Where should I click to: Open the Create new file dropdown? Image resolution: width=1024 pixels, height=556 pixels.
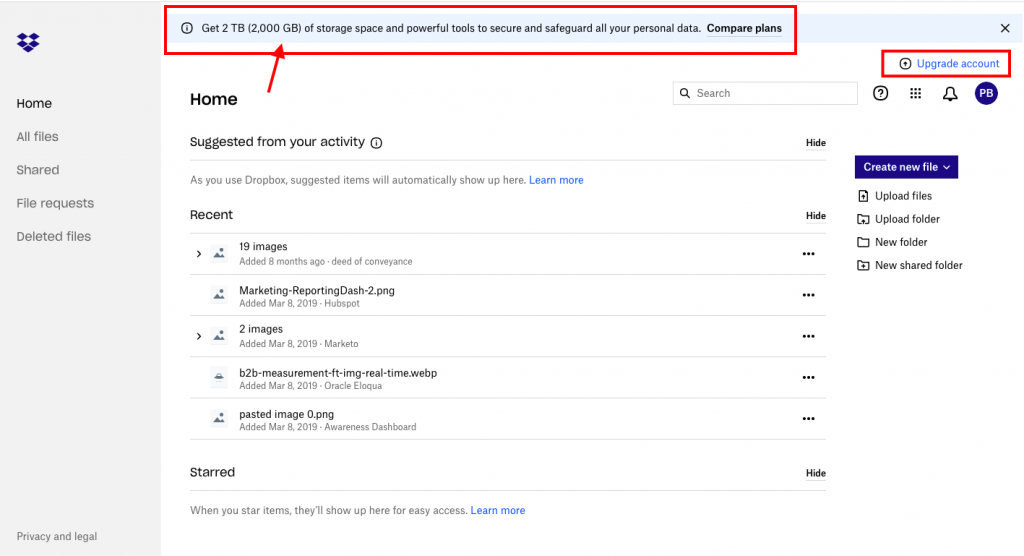tap(906, 167)
